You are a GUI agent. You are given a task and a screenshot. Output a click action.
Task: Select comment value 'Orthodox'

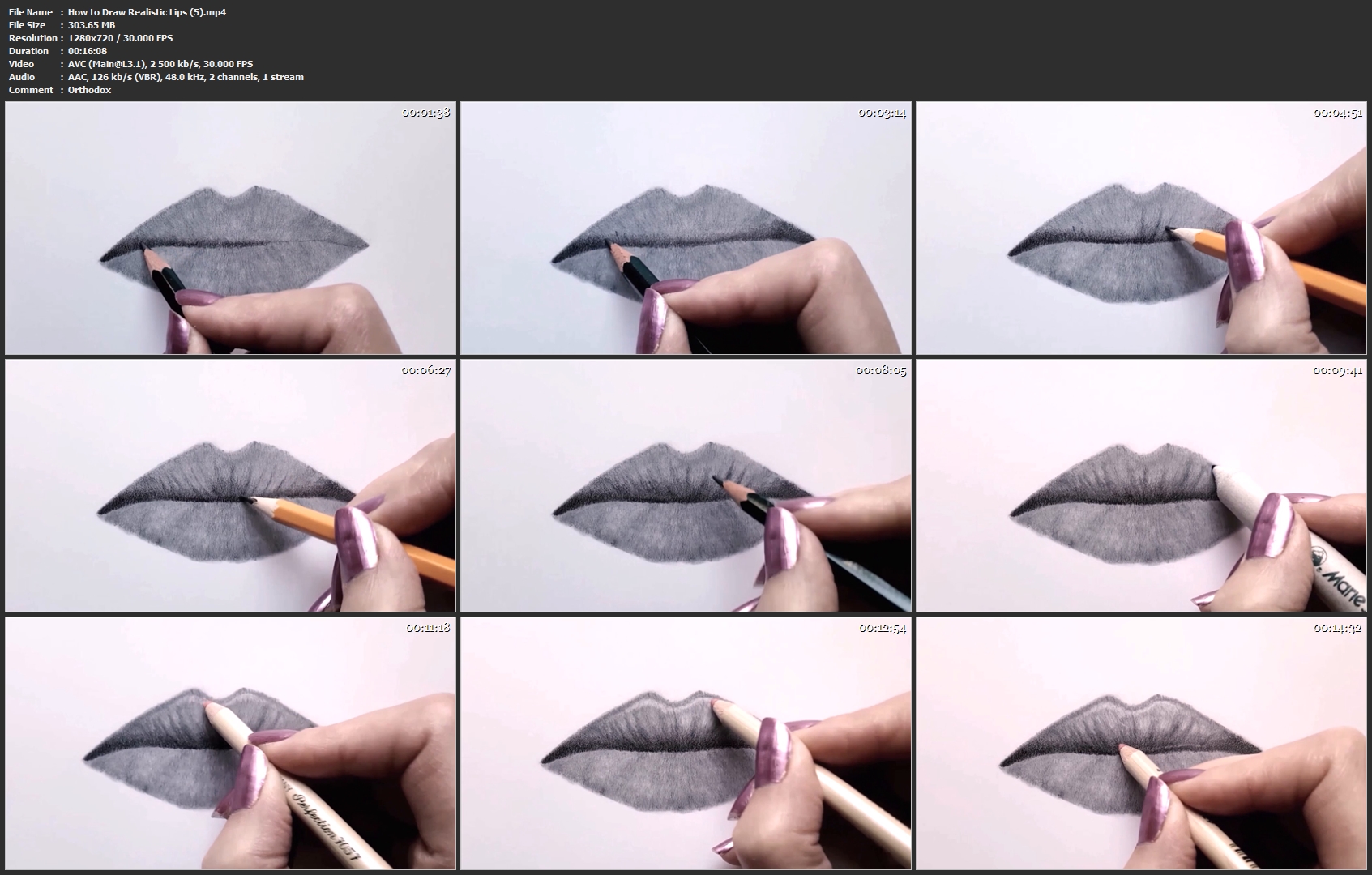[x=90, y=90]
